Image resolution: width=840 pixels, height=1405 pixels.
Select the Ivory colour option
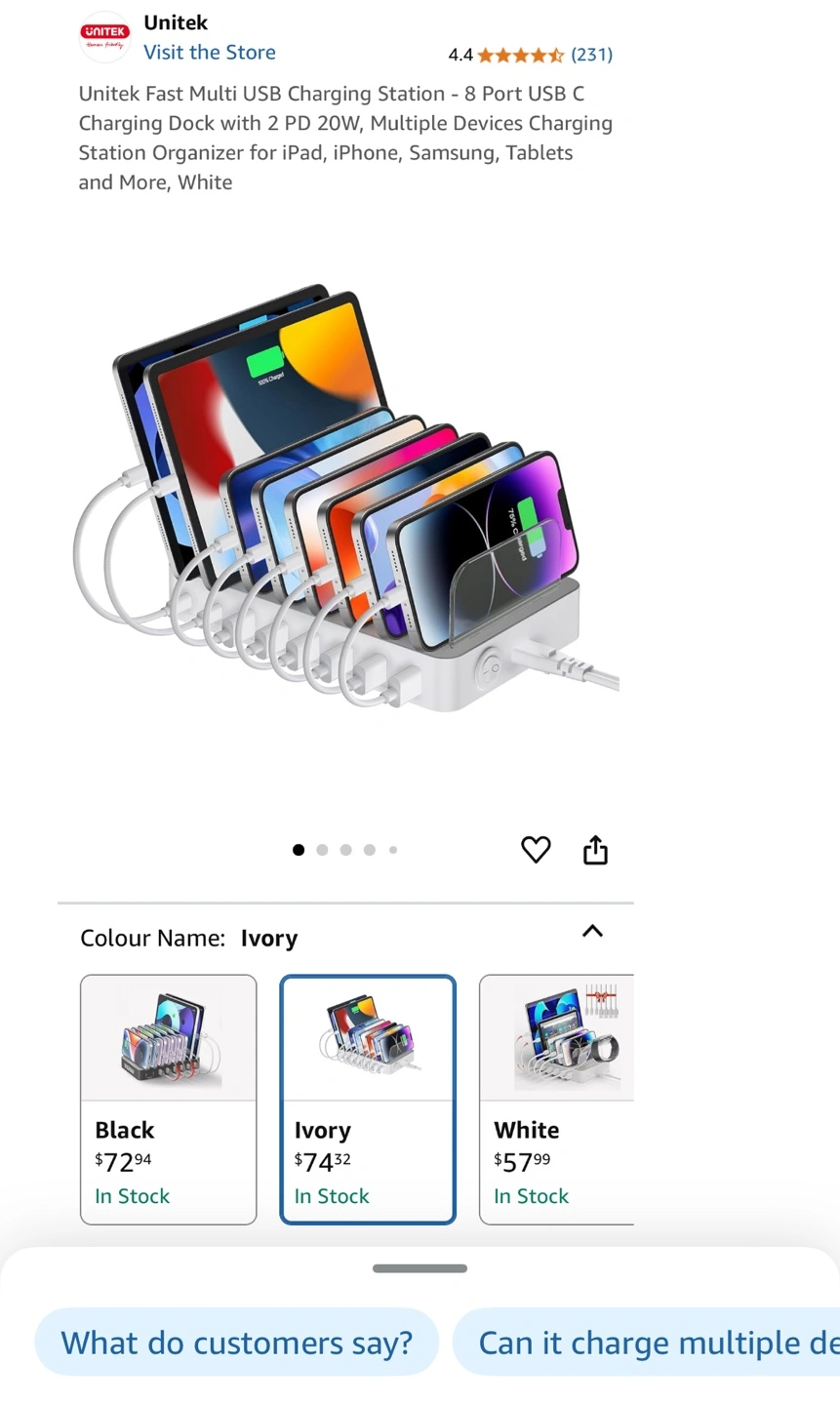(368, 1100)
